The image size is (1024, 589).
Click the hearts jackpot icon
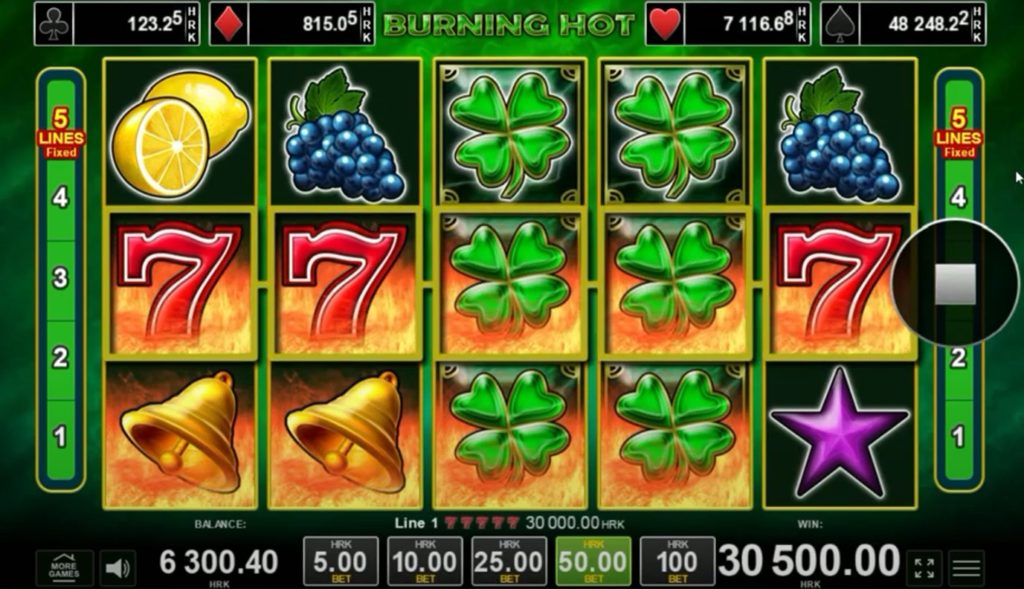click(665, 25)
